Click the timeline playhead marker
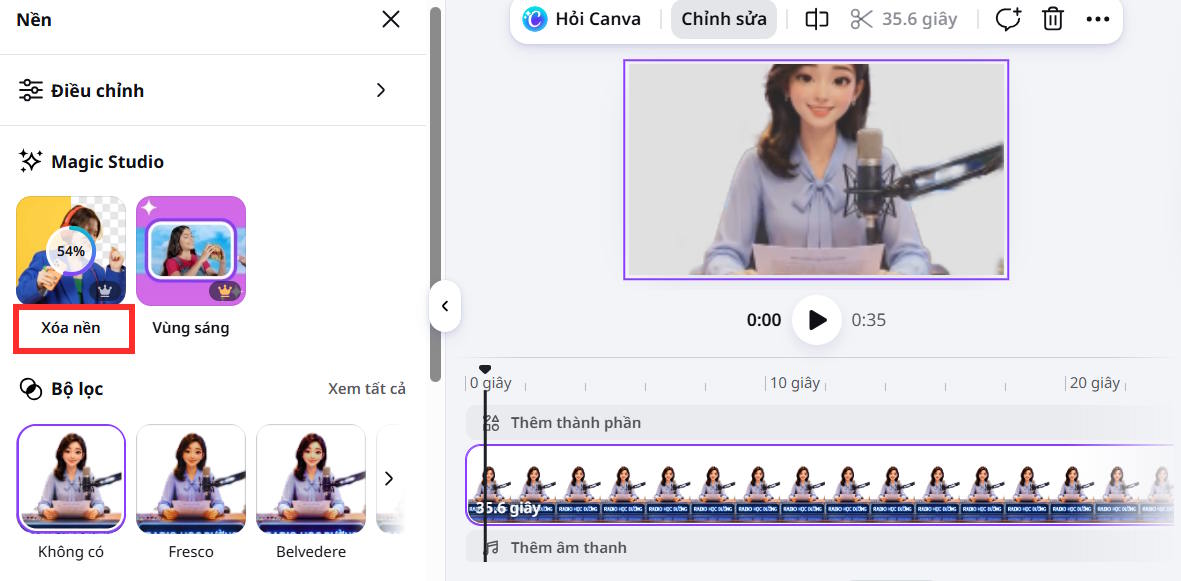Image resolution: width=1181 pixels, height=581 pixels. (x=485, y=369)
